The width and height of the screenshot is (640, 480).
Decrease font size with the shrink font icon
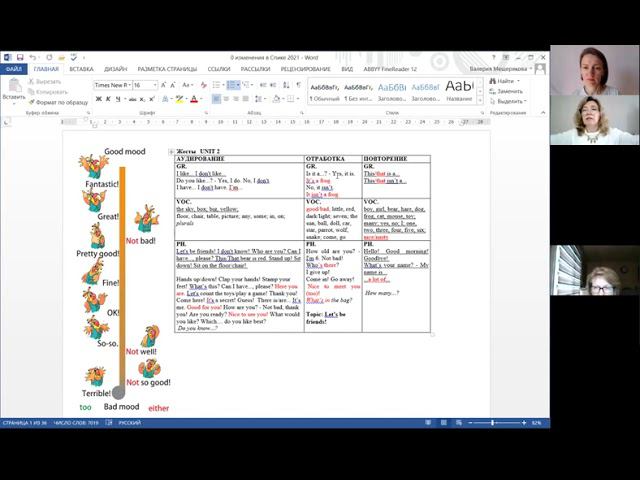[x=173, y=85]
